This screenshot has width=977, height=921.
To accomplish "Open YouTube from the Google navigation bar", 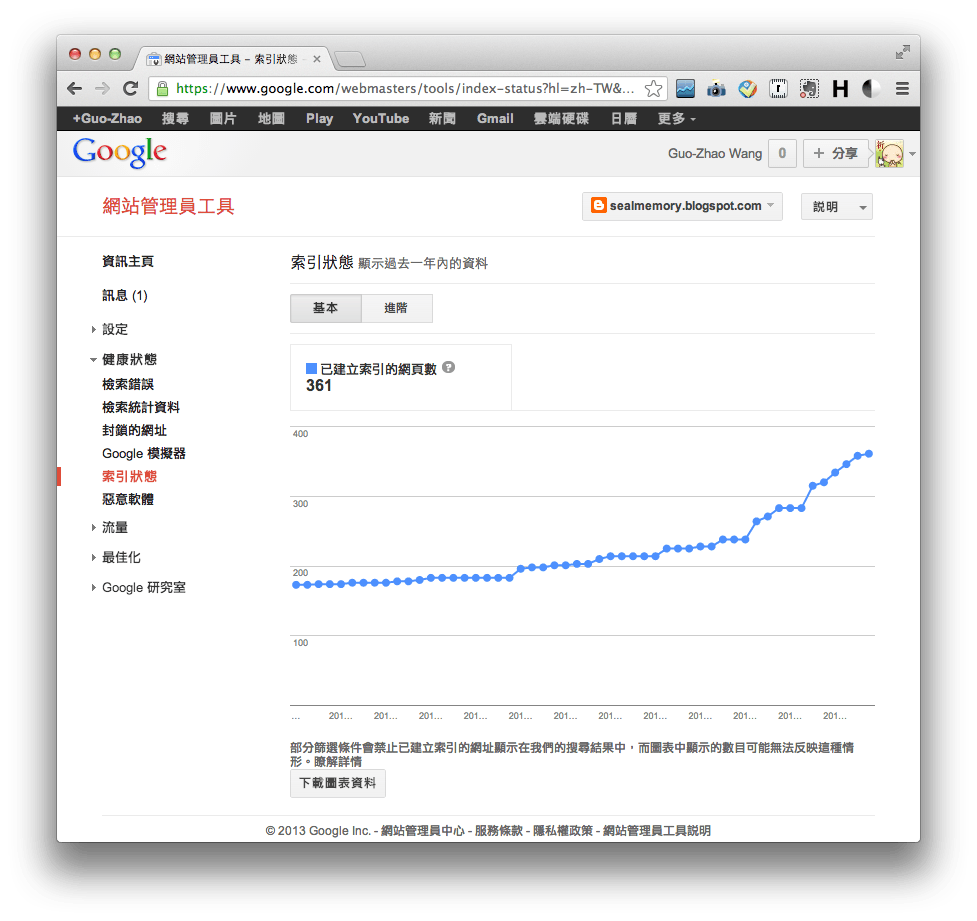I will coord(380,118).
